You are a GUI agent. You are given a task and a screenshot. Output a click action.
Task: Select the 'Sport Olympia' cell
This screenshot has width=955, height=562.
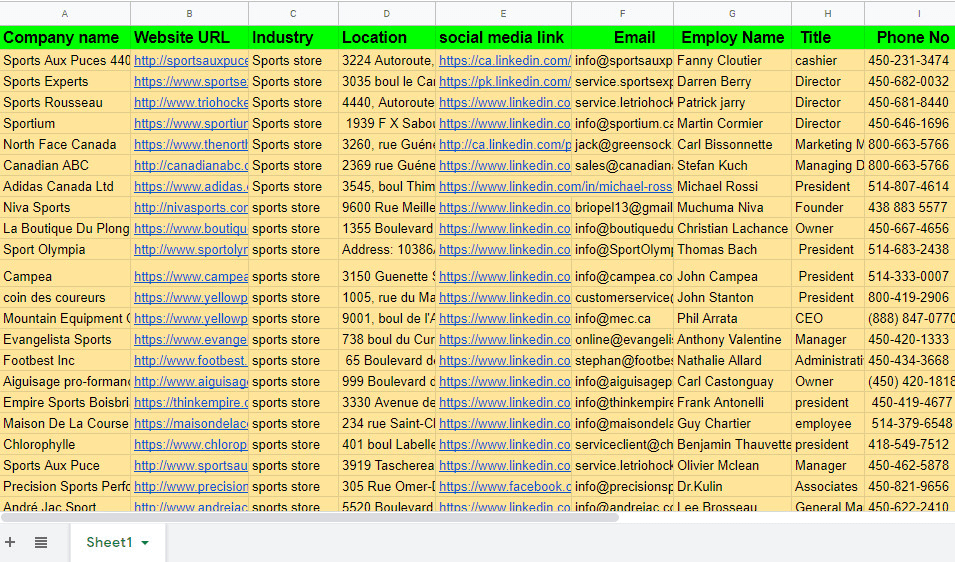click(65, 250)
